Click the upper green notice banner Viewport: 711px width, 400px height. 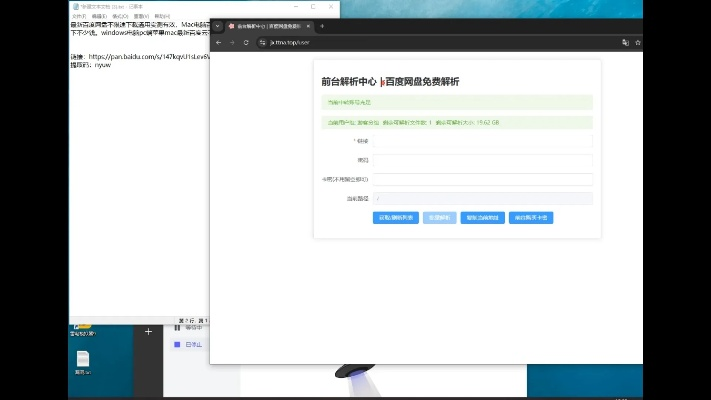pos(457,102)
